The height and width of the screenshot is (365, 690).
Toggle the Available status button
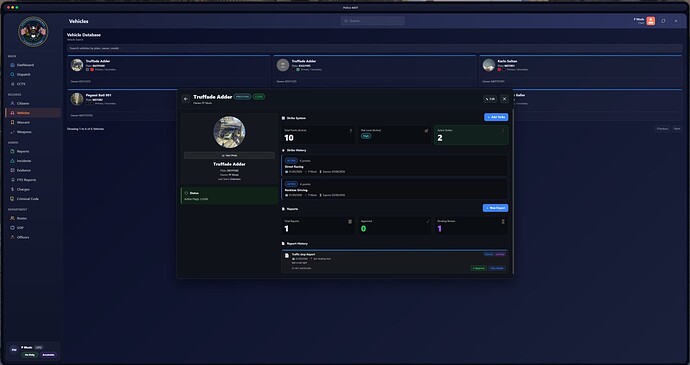click(x=48, y=355)
